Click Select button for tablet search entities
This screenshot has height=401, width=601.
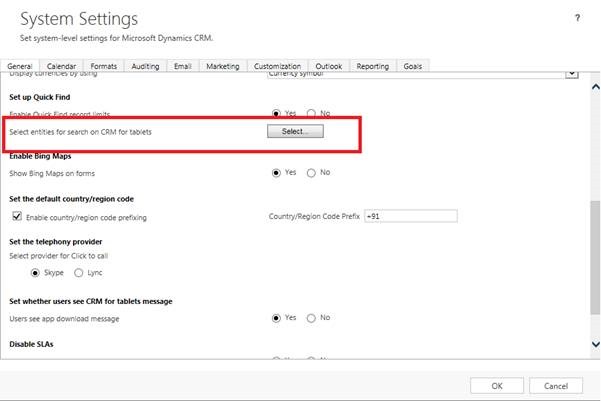tap(296, 131)
